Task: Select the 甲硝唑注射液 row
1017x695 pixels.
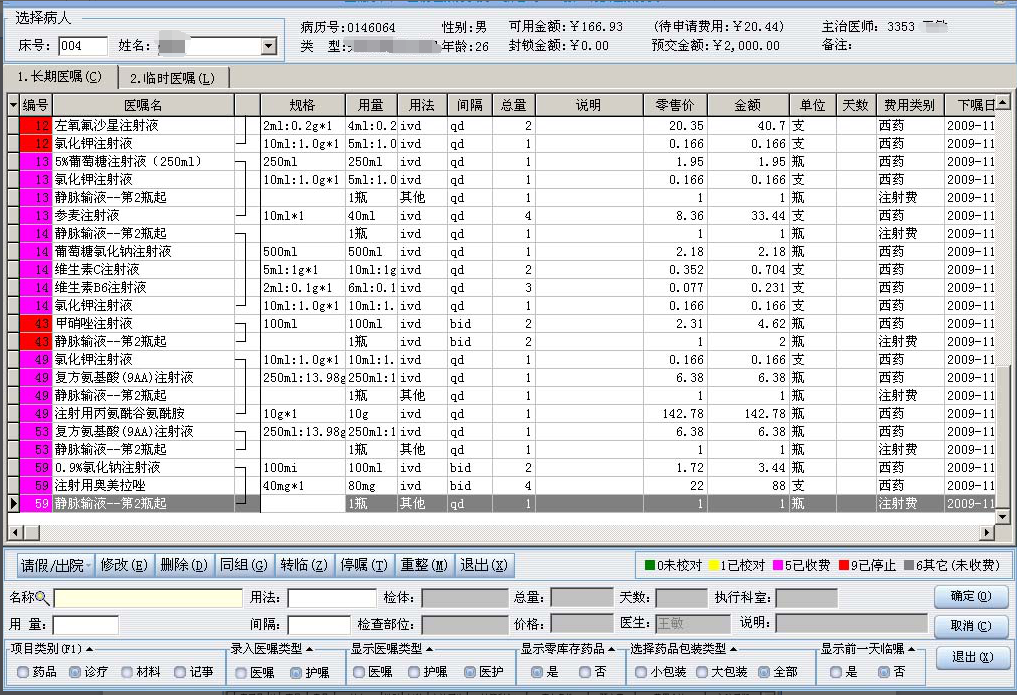Action: (501, 324)
